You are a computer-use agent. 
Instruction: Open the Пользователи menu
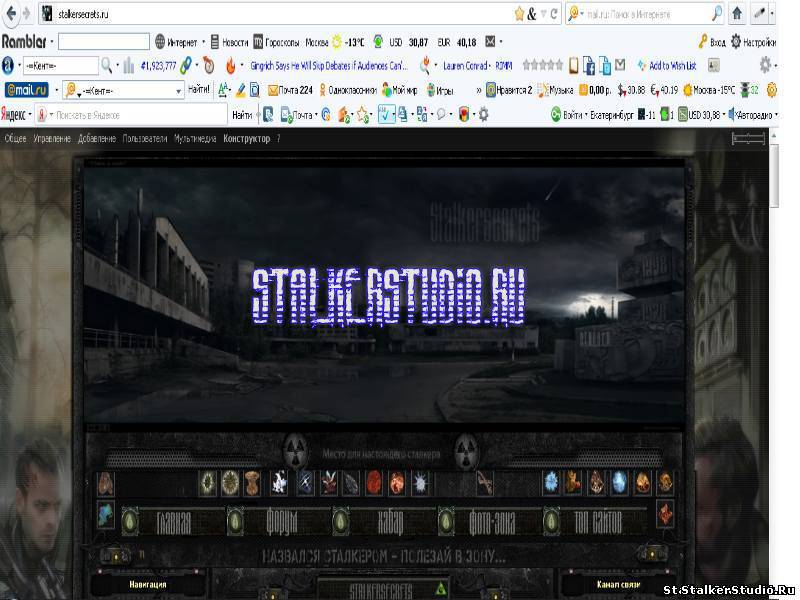tap(145, 138)
